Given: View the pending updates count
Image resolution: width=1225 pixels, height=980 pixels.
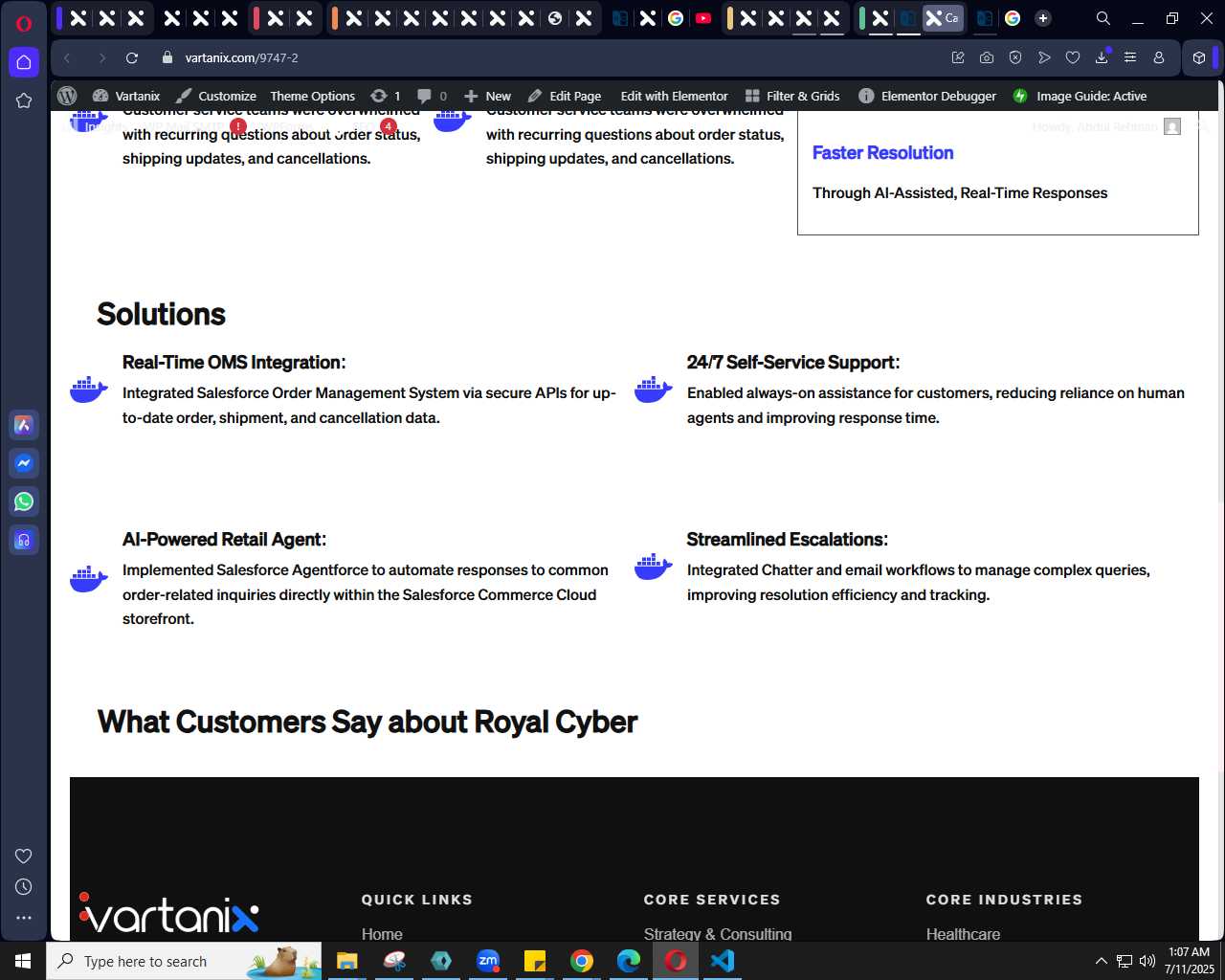Looking at the screenshot, I should pyautogui.click(x=387, y=96).
